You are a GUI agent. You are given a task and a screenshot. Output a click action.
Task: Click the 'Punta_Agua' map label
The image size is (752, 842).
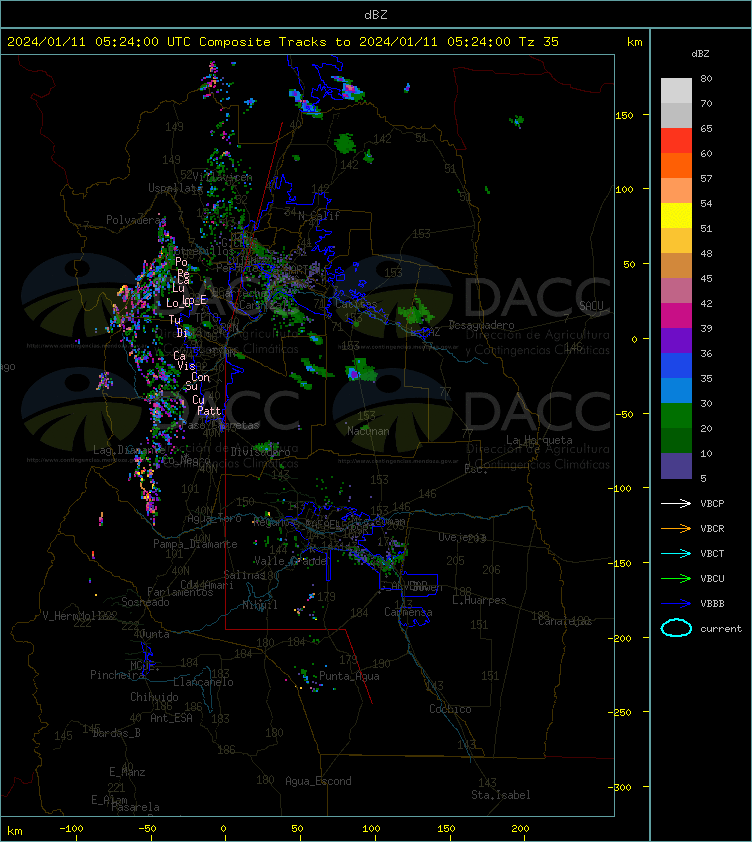tap(349, 677)
